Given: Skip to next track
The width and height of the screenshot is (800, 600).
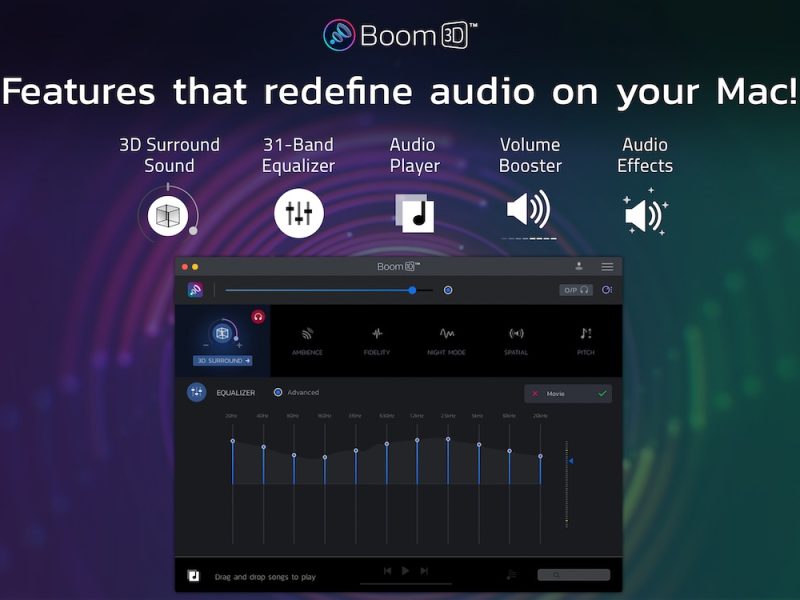Looking at the screenshot, I should (424, 570).
